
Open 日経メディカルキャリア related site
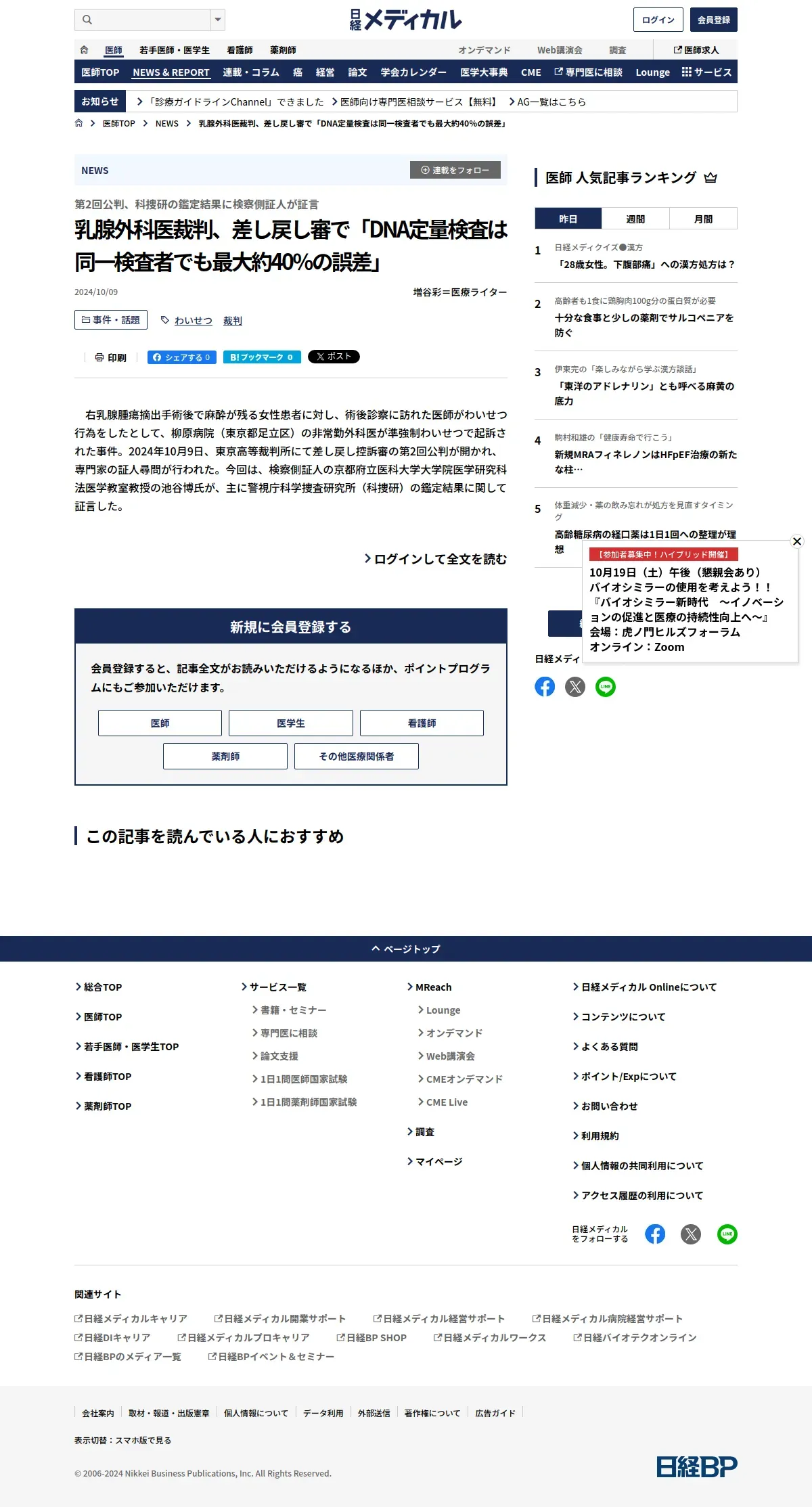131,1319
